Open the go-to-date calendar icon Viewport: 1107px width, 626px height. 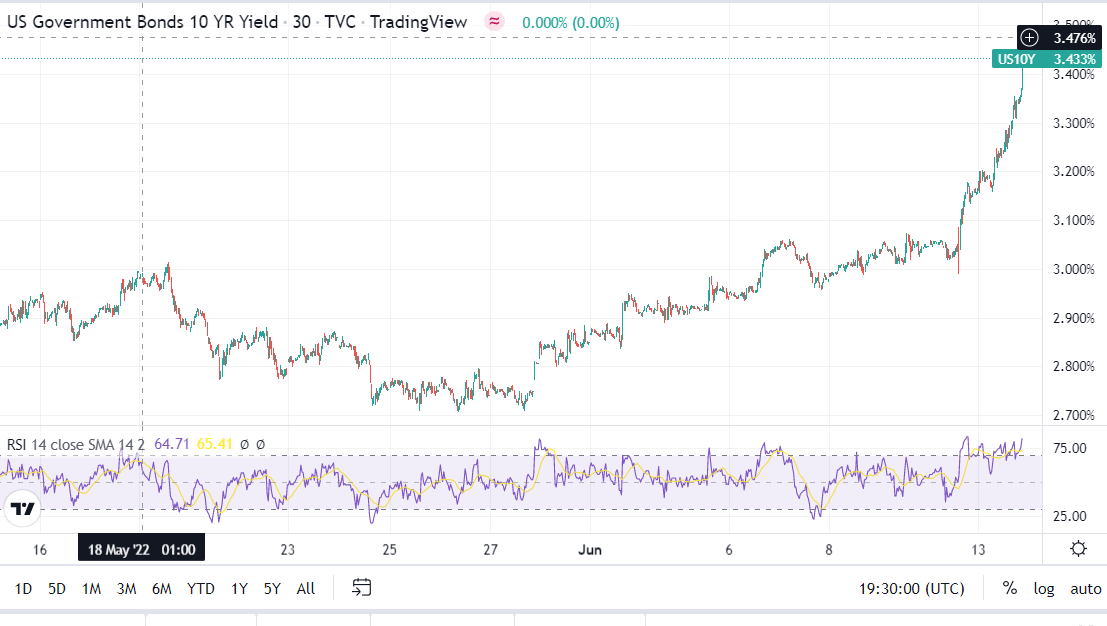(362, 588)
